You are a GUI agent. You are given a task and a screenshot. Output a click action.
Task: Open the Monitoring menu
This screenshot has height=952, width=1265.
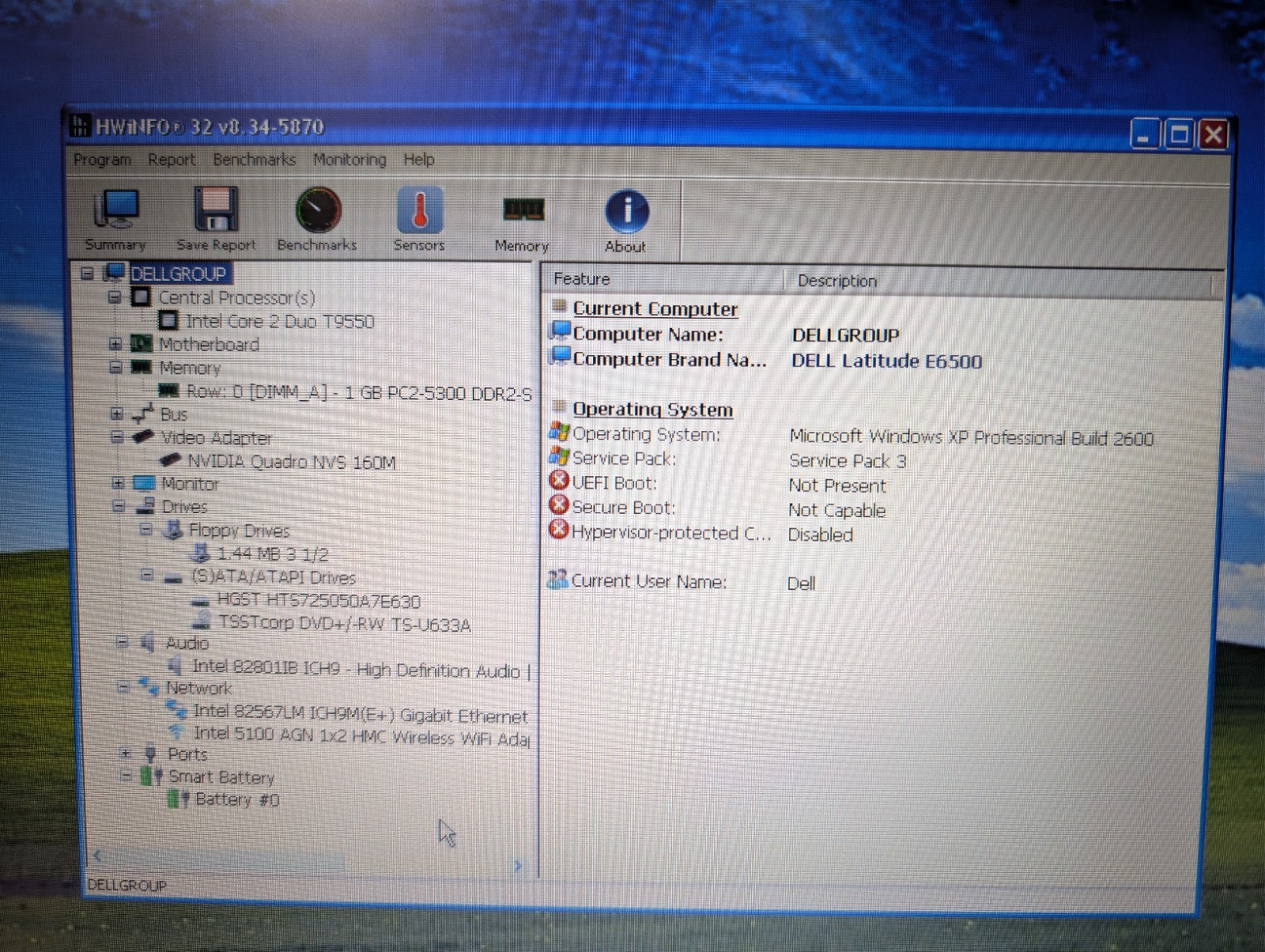pos(349,159)
